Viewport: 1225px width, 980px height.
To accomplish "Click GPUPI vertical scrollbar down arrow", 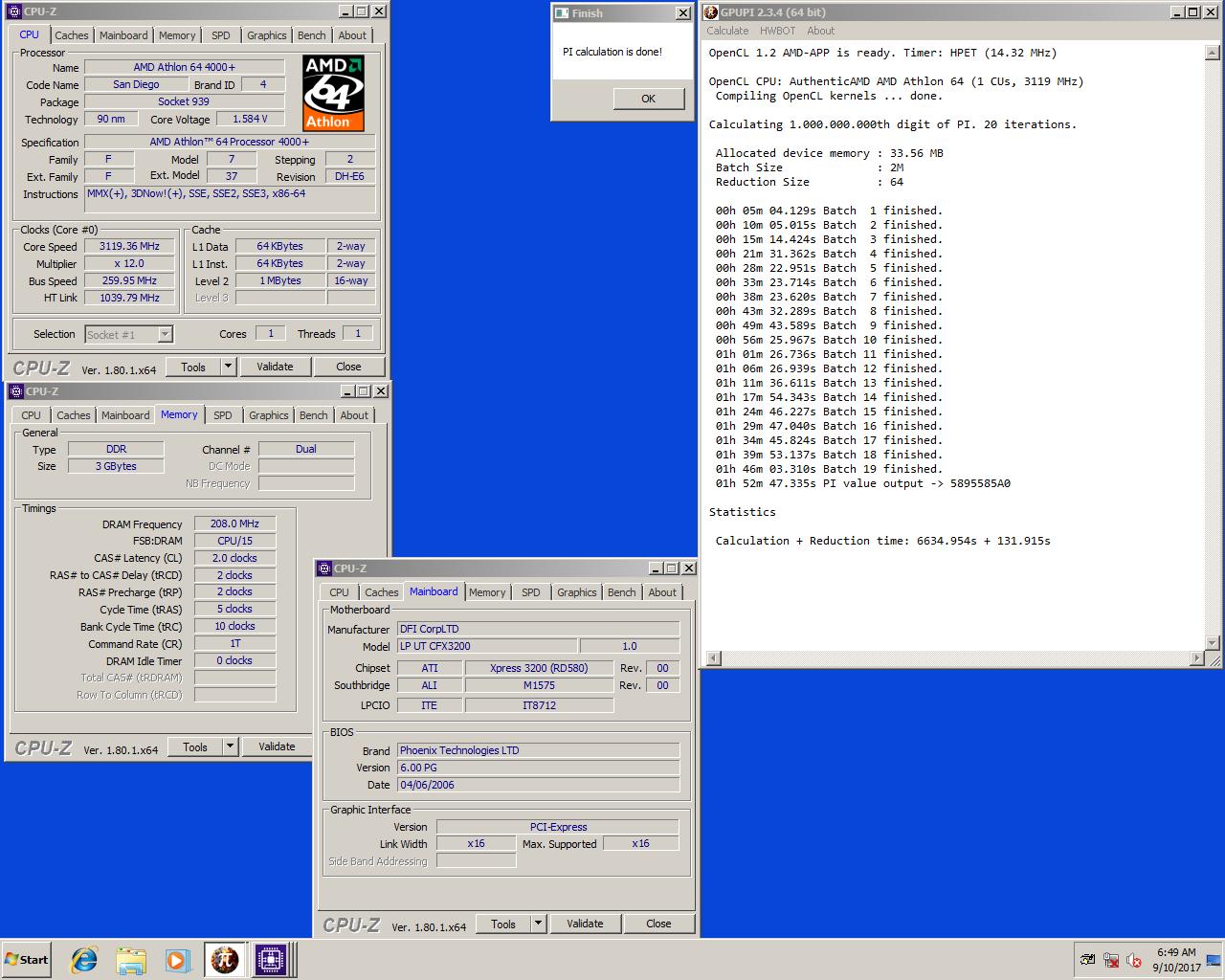I will coord(1213,643).
